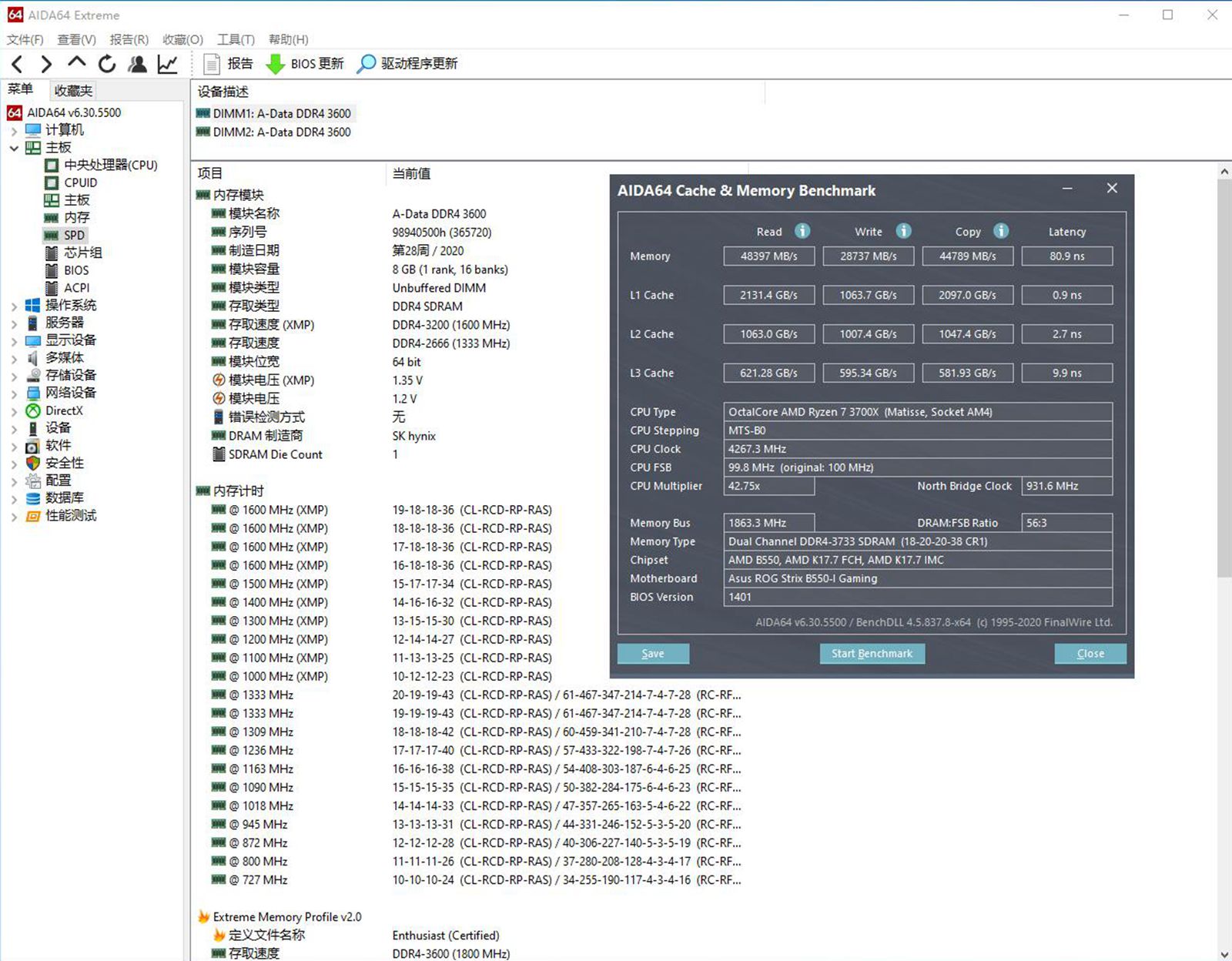
Task: Collapse the 主板 tree node
Action: tap(14, 148)
